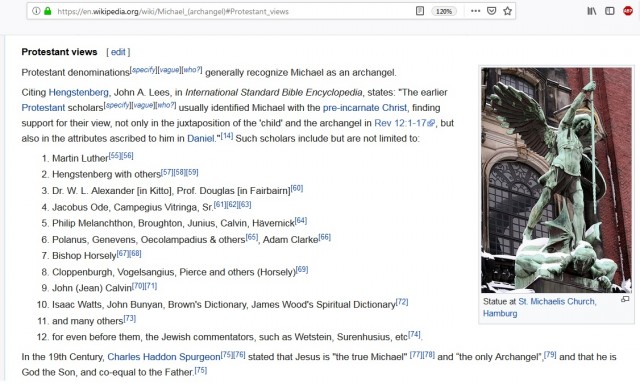
Task: Open reference [77] after 'the true Michael'
Action: tap(416, 354)
